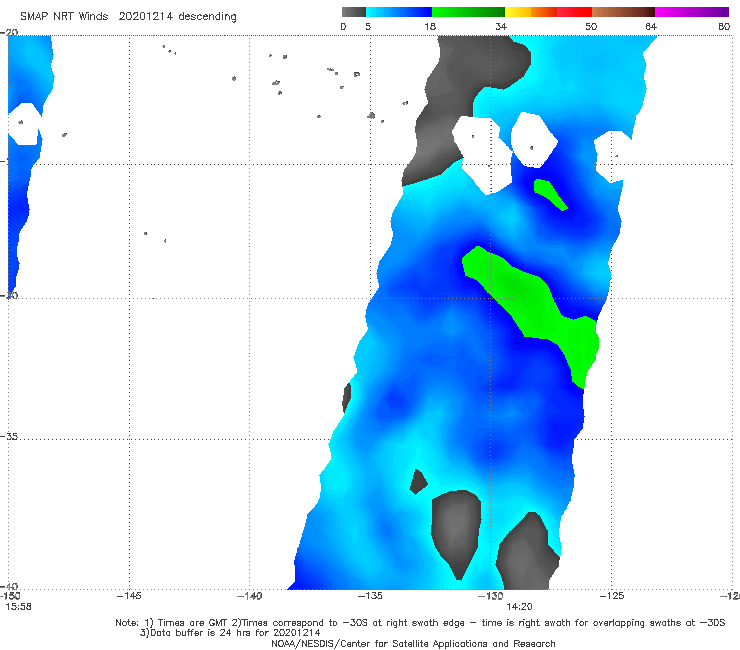This screenshot has width=740, height=650.
Task: Click the longitude label '-125'
Action: click(x=612, y=596)
